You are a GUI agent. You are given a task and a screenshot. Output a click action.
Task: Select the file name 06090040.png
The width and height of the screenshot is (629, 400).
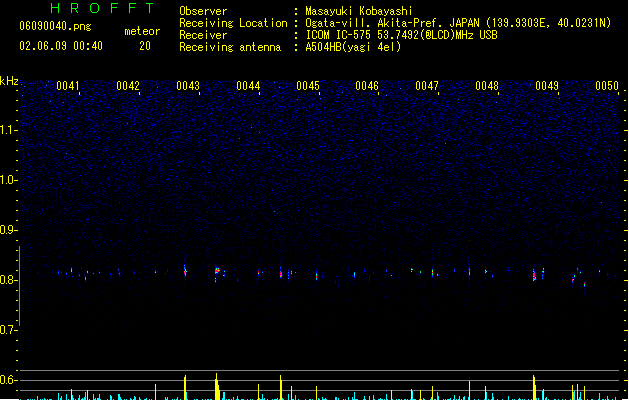pyautogui.click(x=55, y=26)
